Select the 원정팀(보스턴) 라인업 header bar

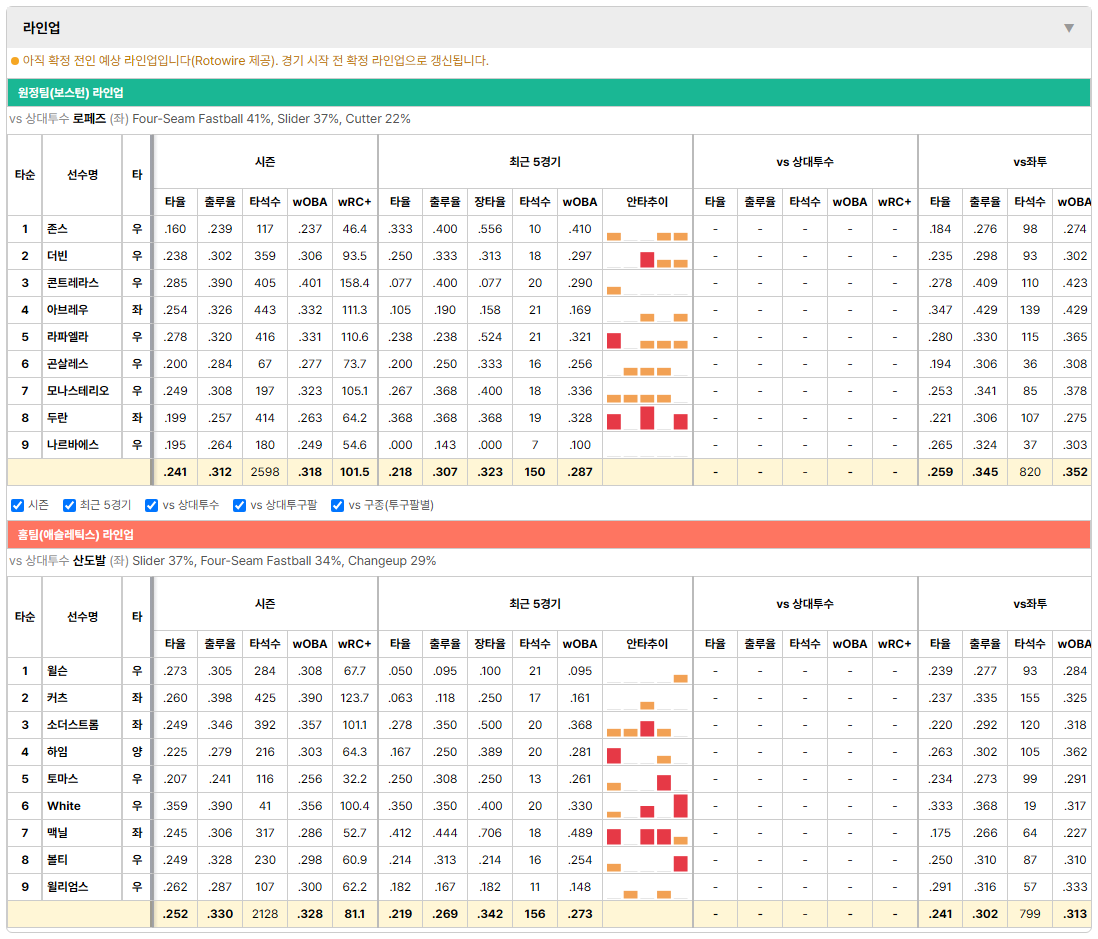coord(548,92)
